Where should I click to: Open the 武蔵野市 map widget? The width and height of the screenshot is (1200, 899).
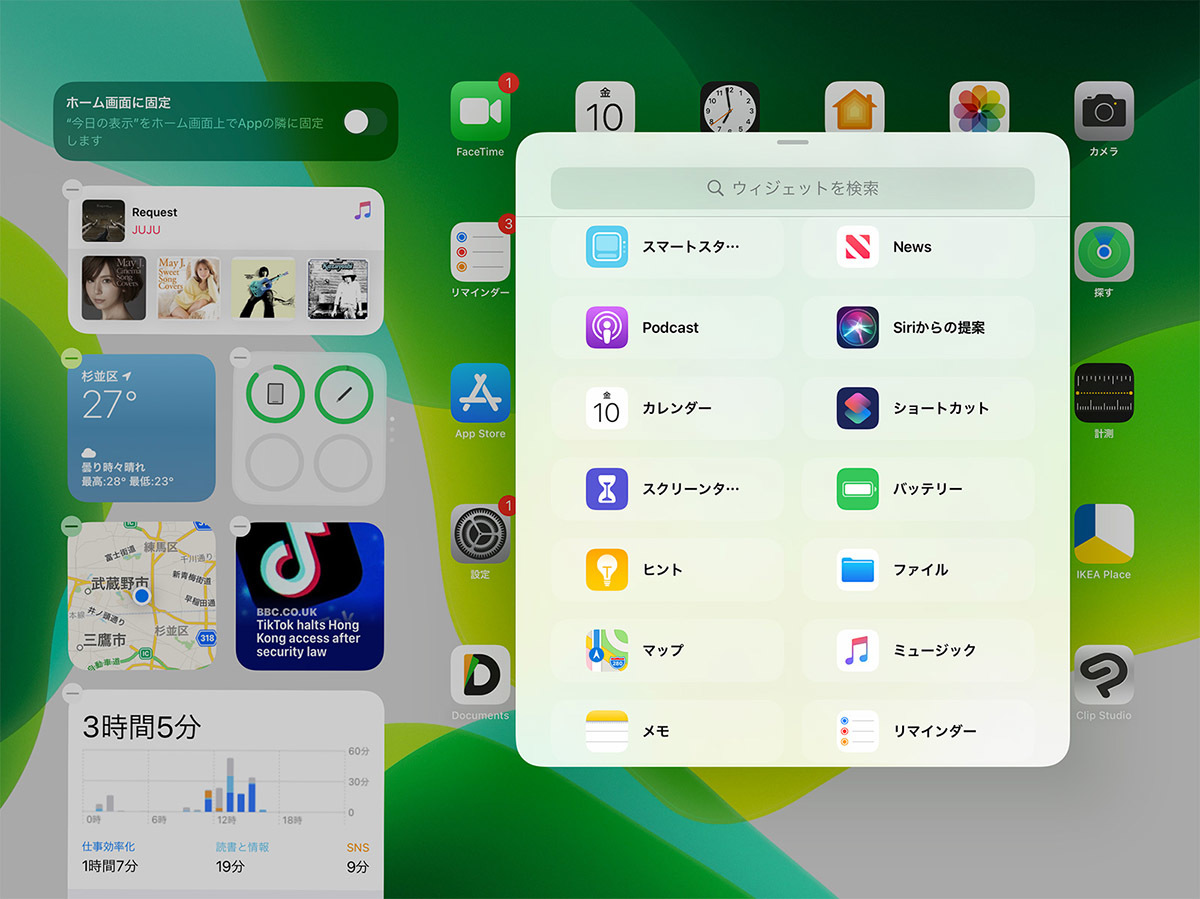point(142,596)
